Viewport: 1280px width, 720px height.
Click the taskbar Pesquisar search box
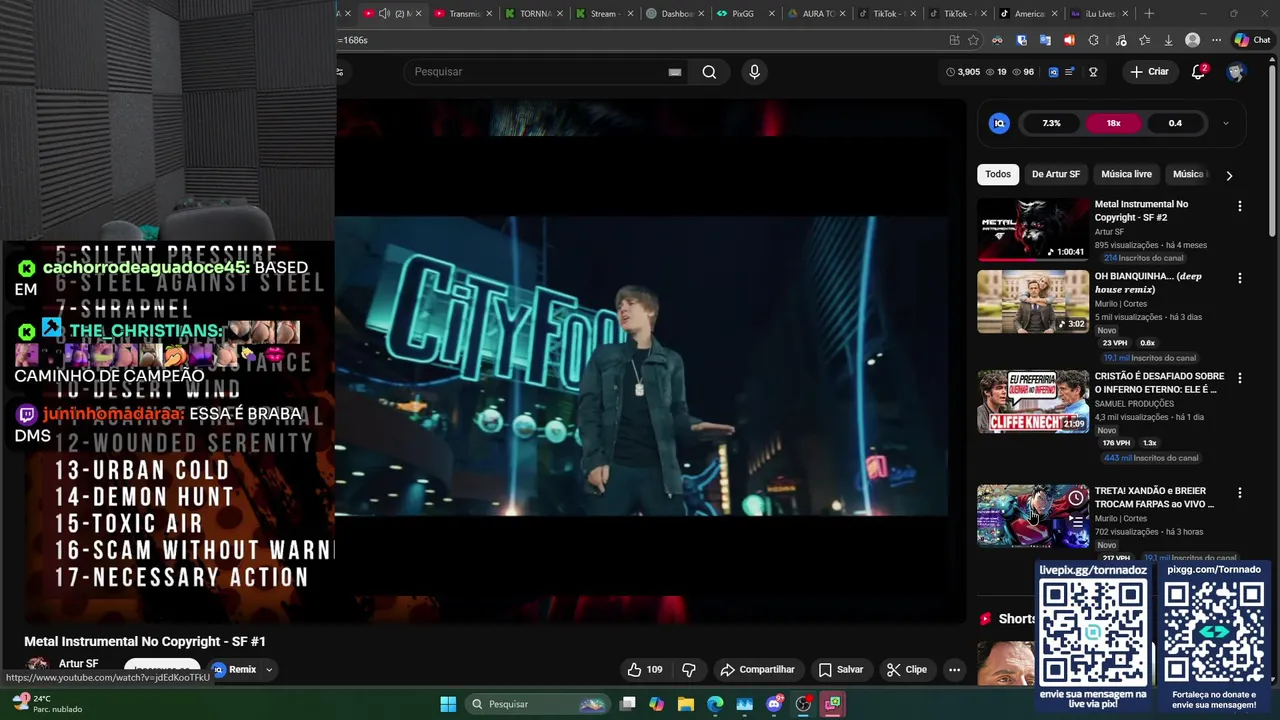click(x=539, y=704)
